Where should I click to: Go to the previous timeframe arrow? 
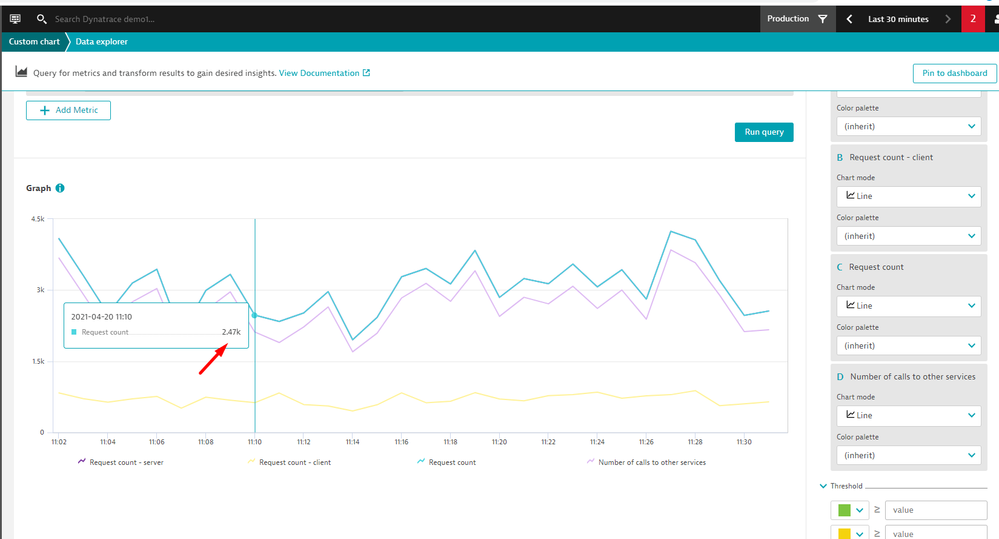click(849, 19)
